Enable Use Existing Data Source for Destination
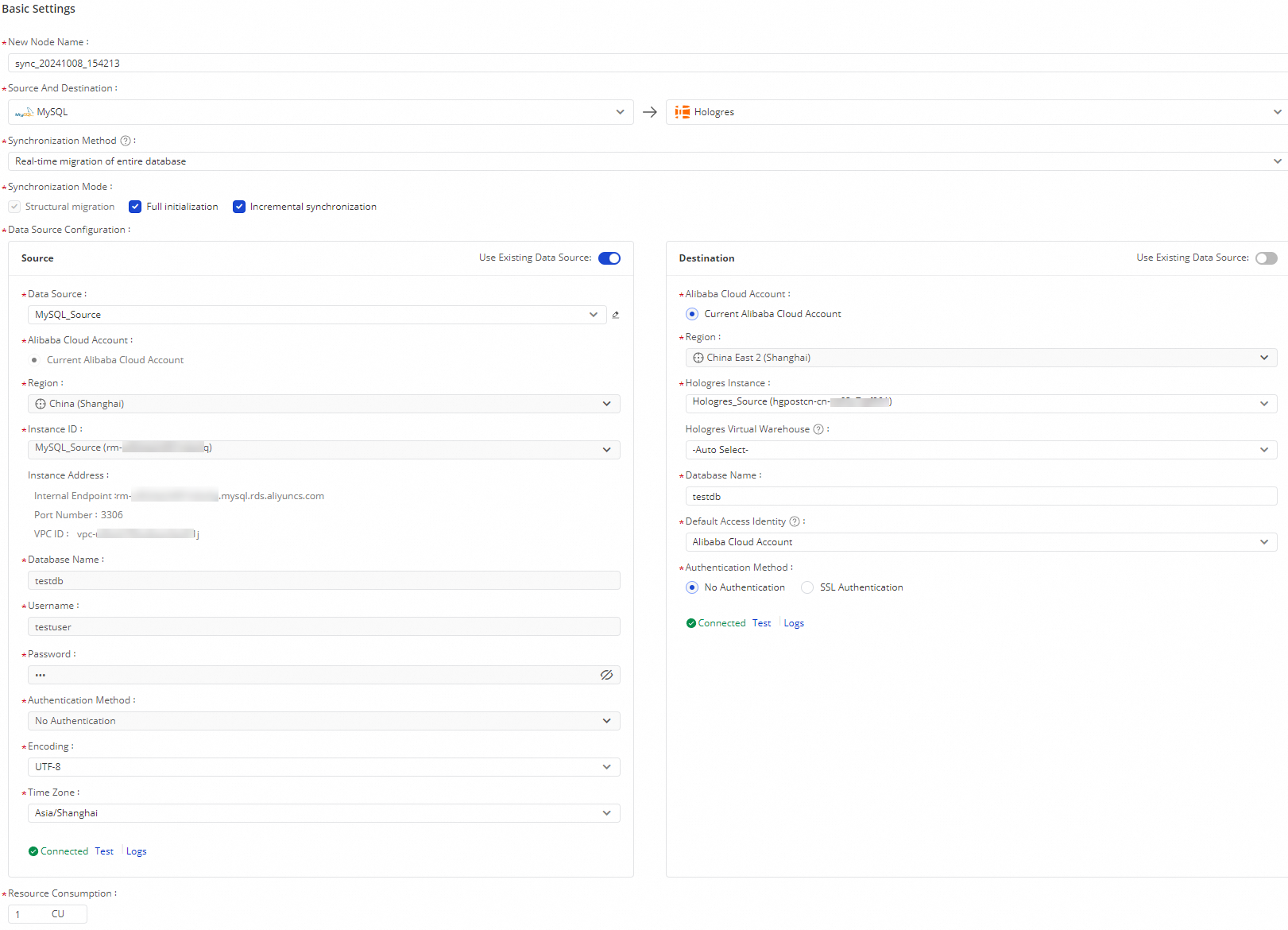Image resolution: width=1288 pixels, height=930 pixels. point(1267,258)
